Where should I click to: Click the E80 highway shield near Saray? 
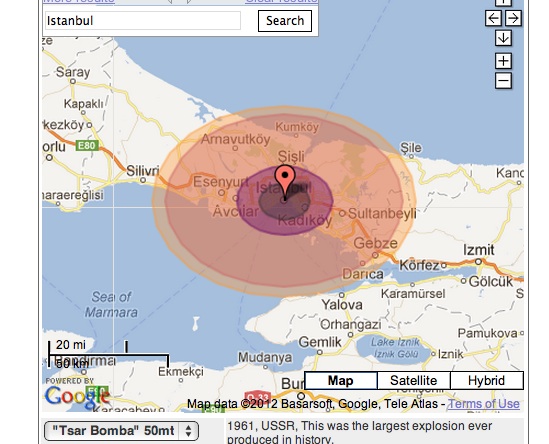click(x=87, y=145)
